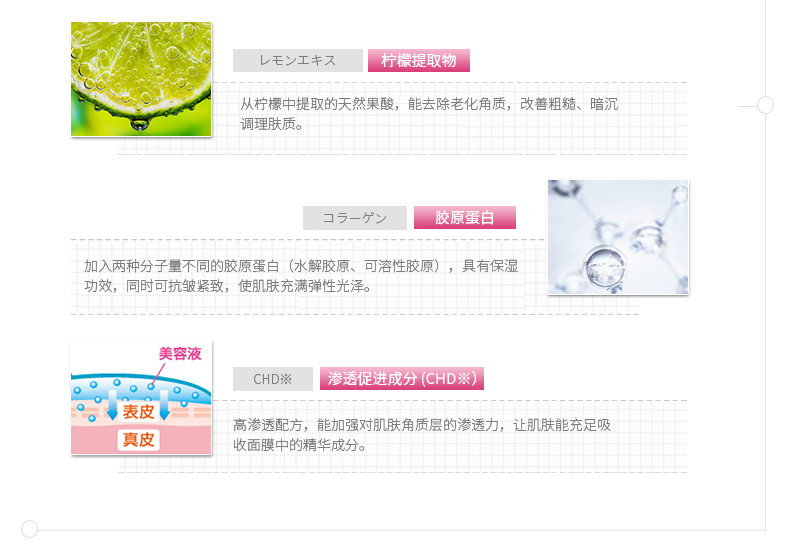The image size is (790, 559).
Task: Click the skin penetration diagram
Action: pyautogui.click(x=141, y=397)
